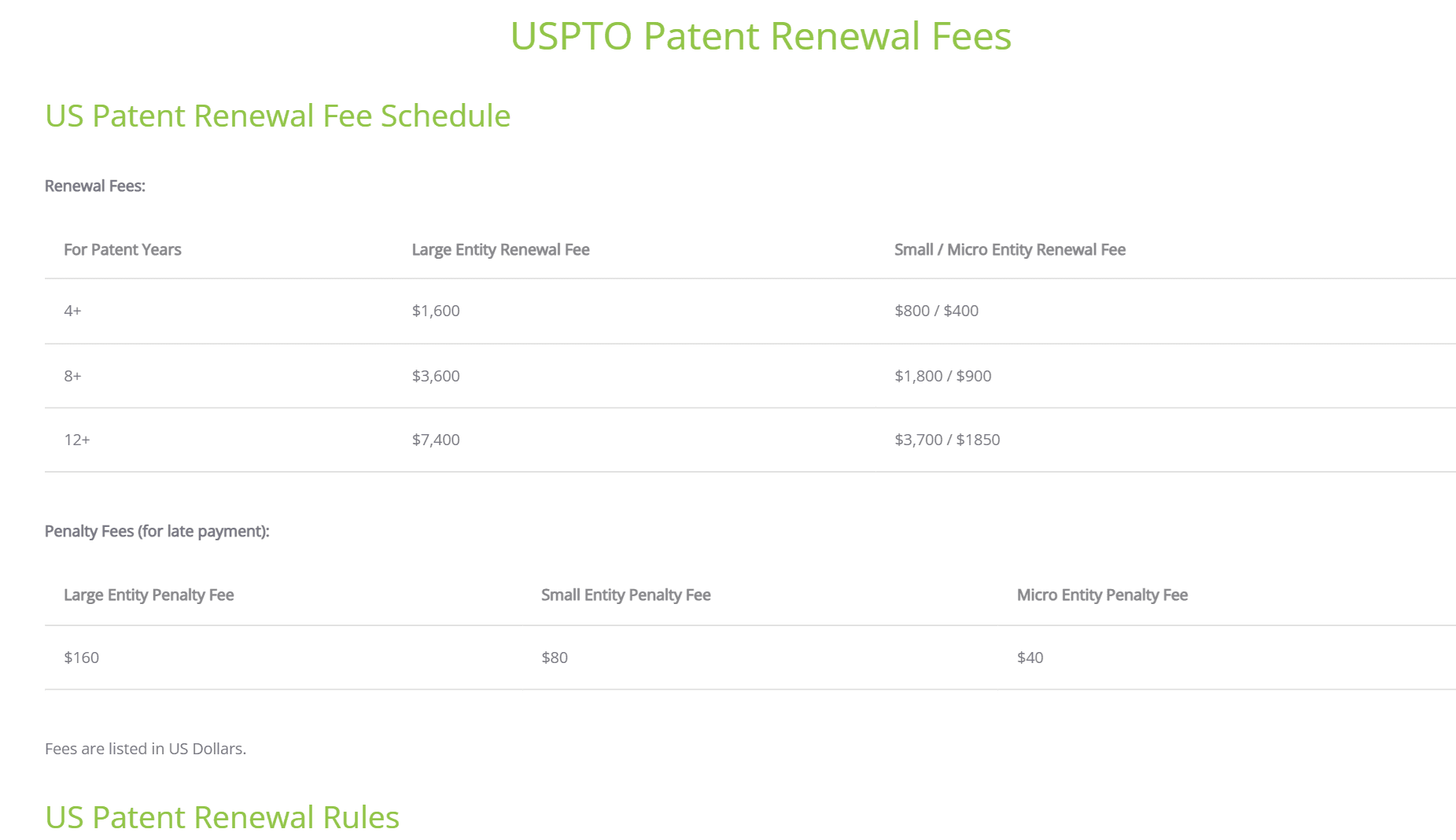This screenshot has height=840, width=1456.
Task: Select the $1,600 large entity fee
Action: coord(436,311)
